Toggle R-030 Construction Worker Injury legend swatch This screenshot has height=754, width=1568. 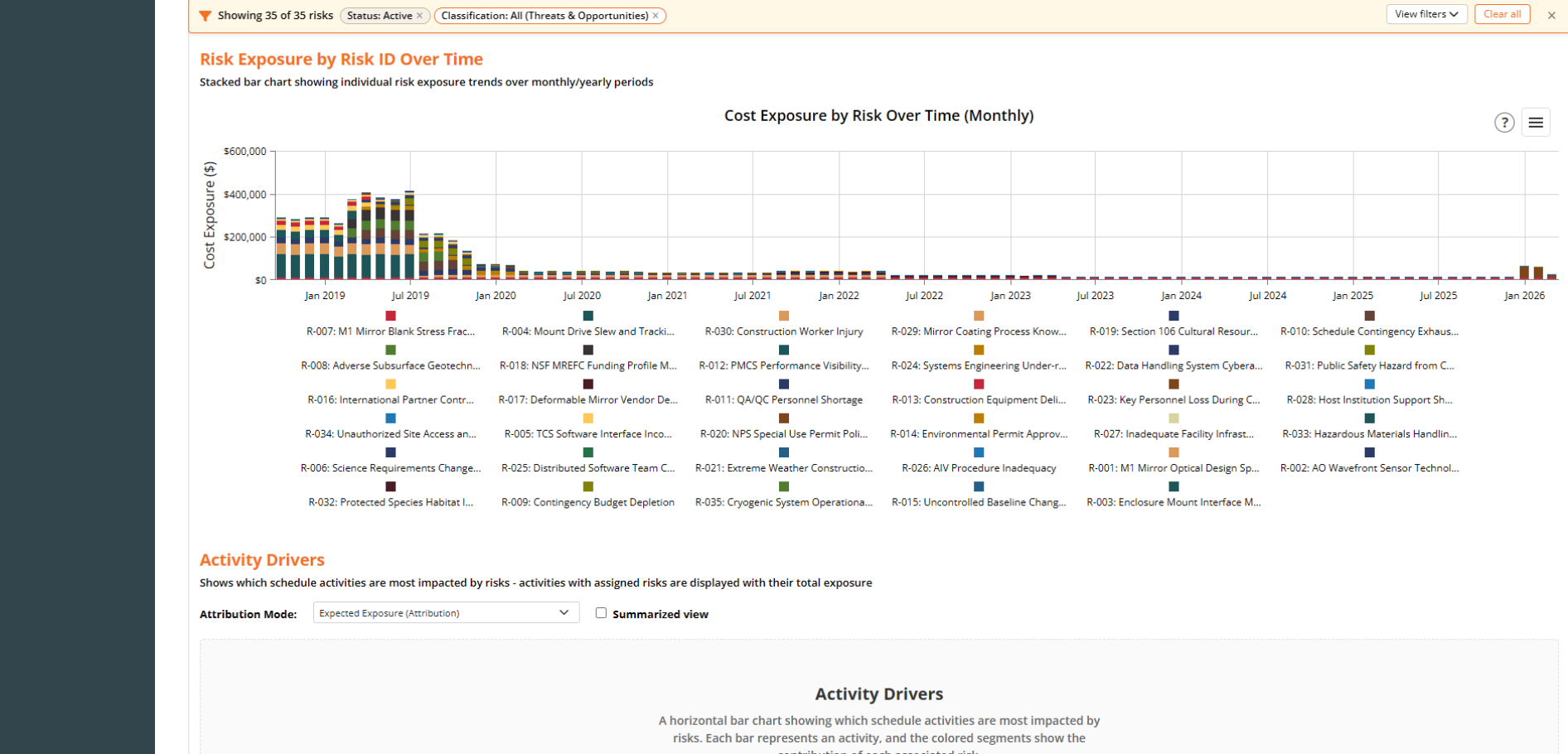click(784, 316)
